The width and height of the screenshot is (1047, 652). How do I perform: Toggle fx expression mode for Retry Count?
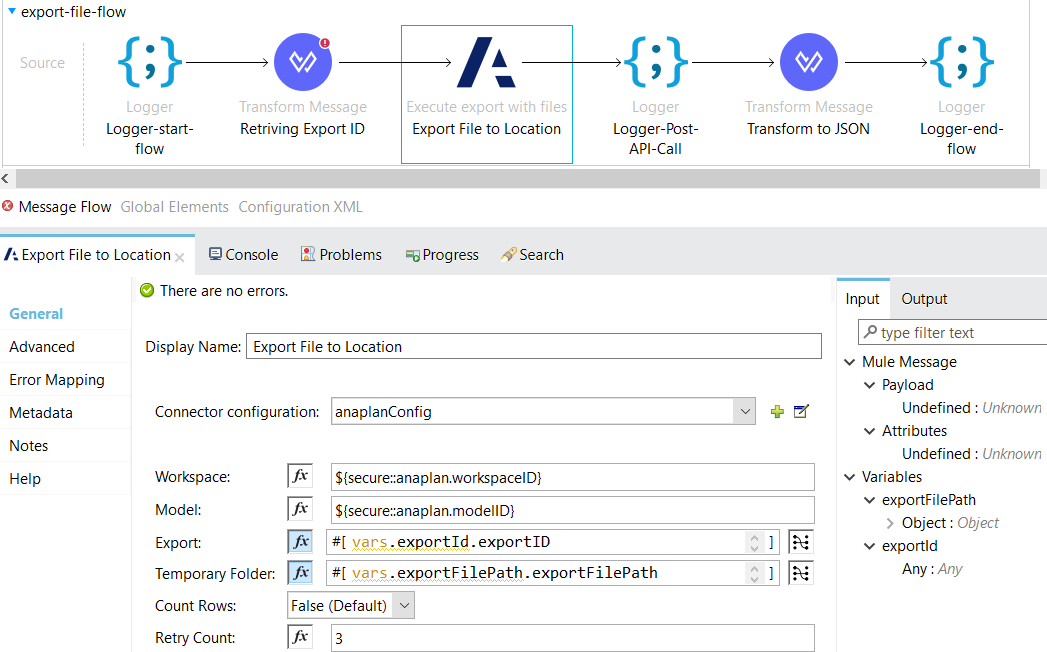coord(300,637)
